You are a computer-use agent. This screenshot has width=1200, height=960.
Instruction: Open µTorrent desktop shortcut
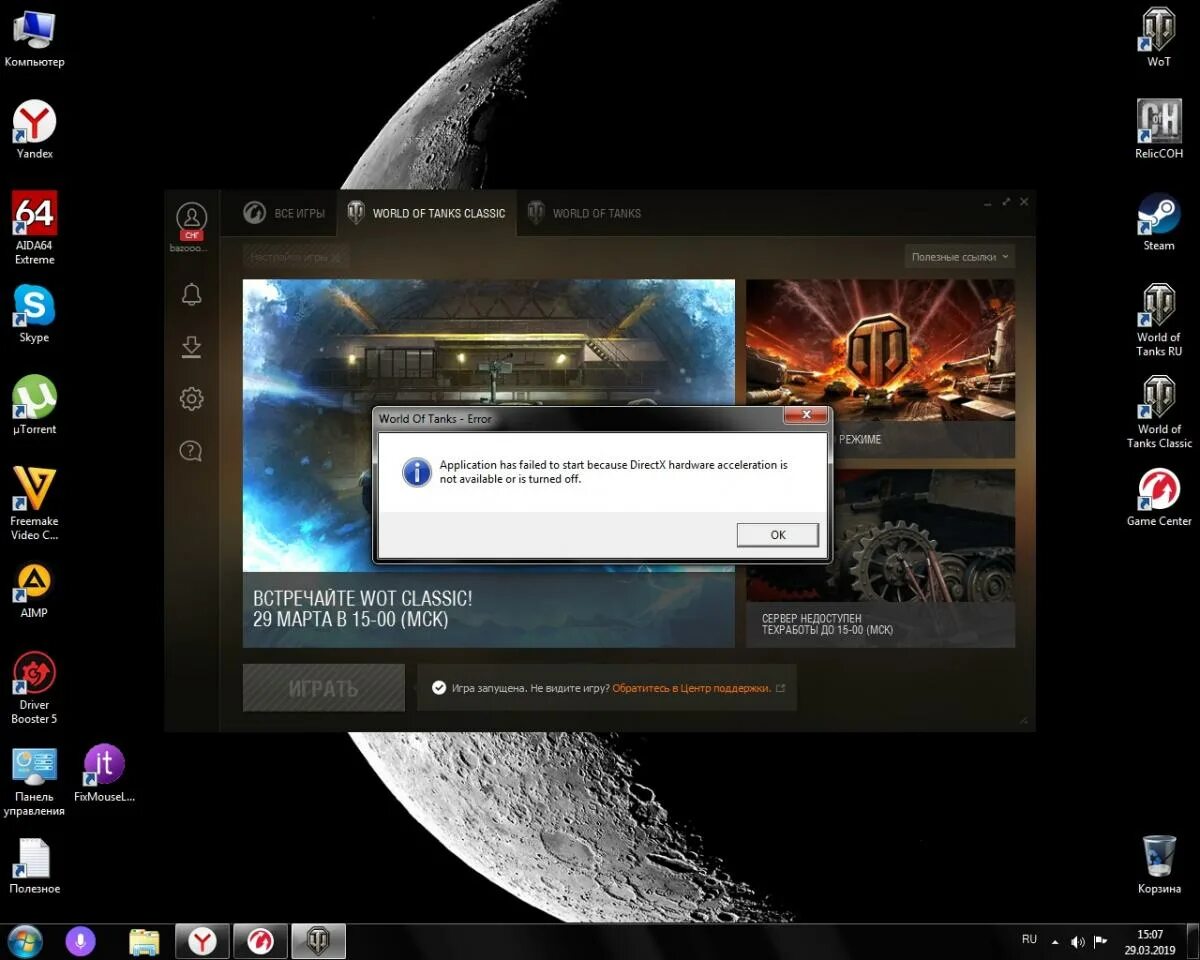(34, 406)
